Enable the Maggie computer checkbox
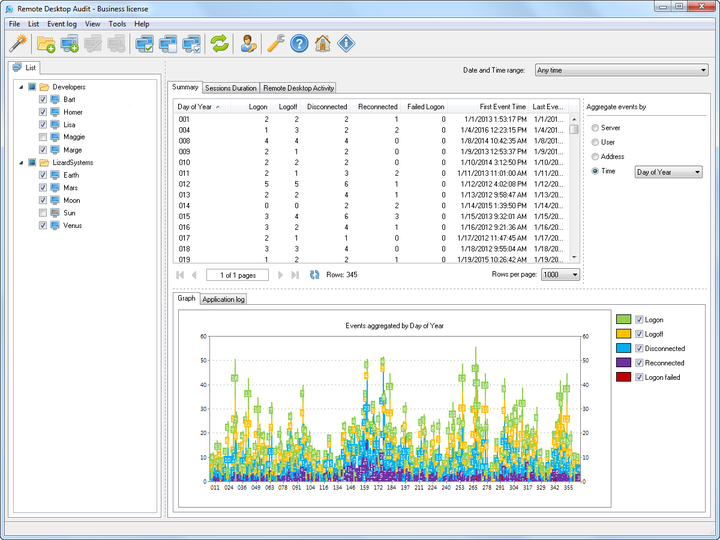The height and width of the screenshot is (540, 720). point(43,137)
